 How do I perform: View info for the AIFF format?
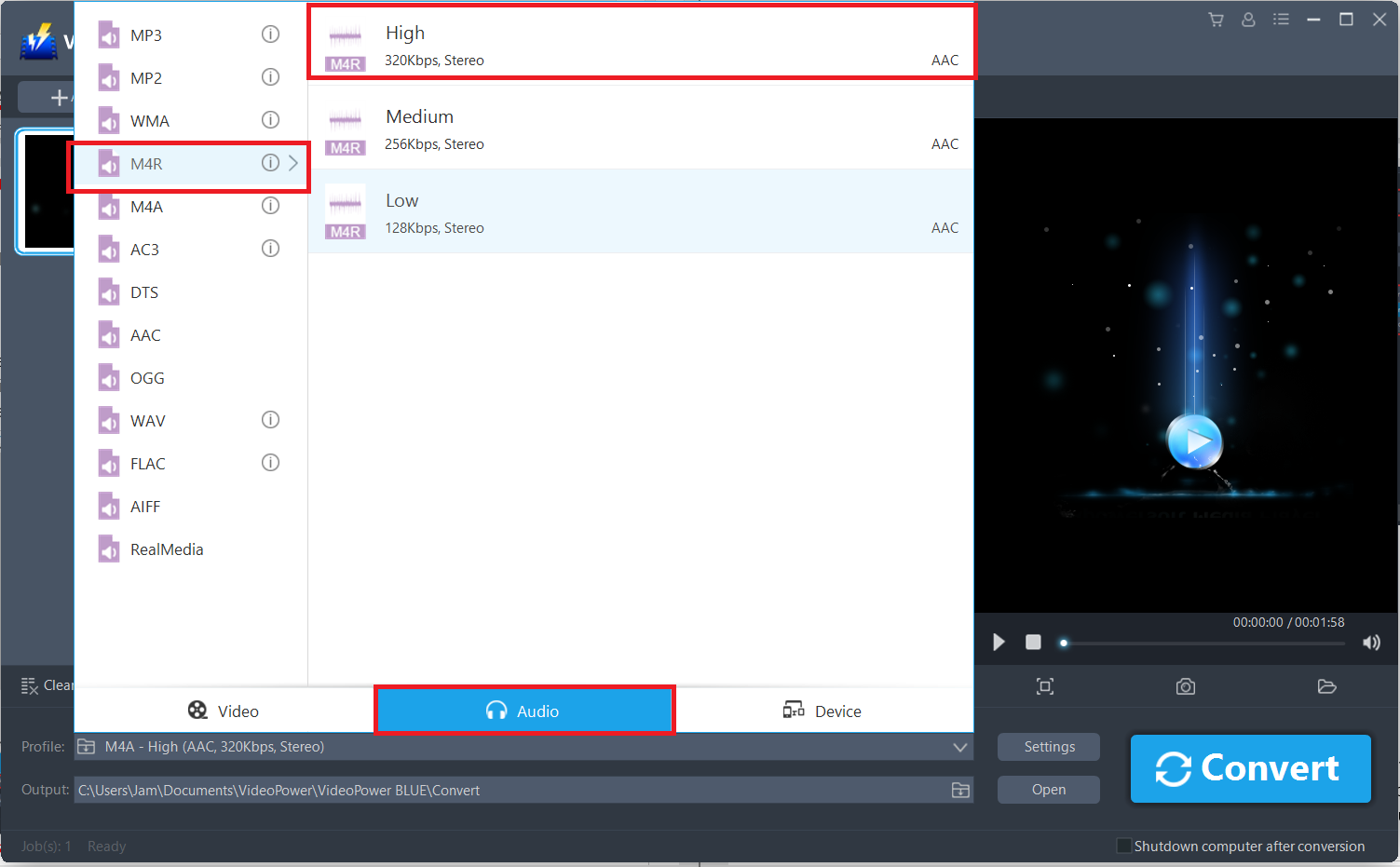pos(270,506)
